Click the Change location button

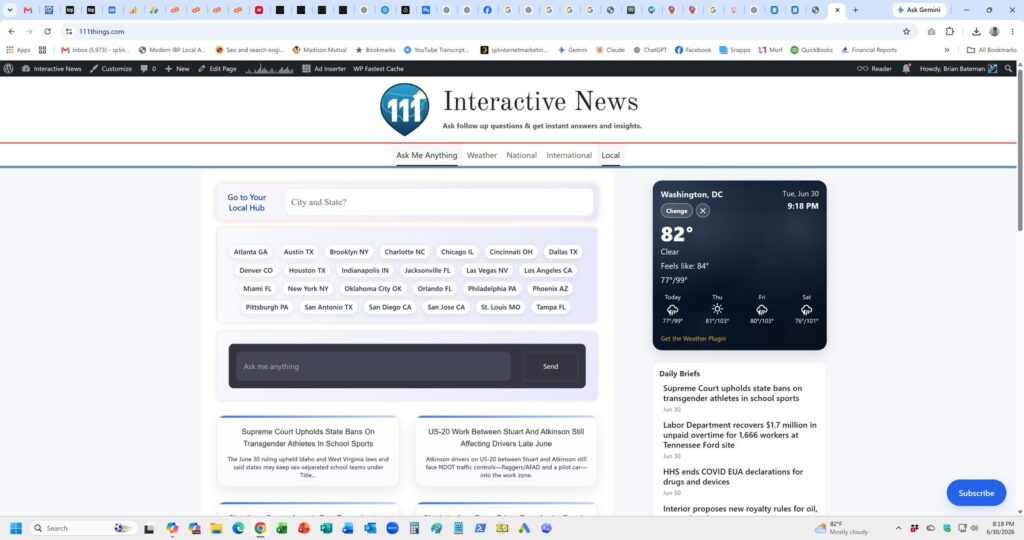coord(676,211)
